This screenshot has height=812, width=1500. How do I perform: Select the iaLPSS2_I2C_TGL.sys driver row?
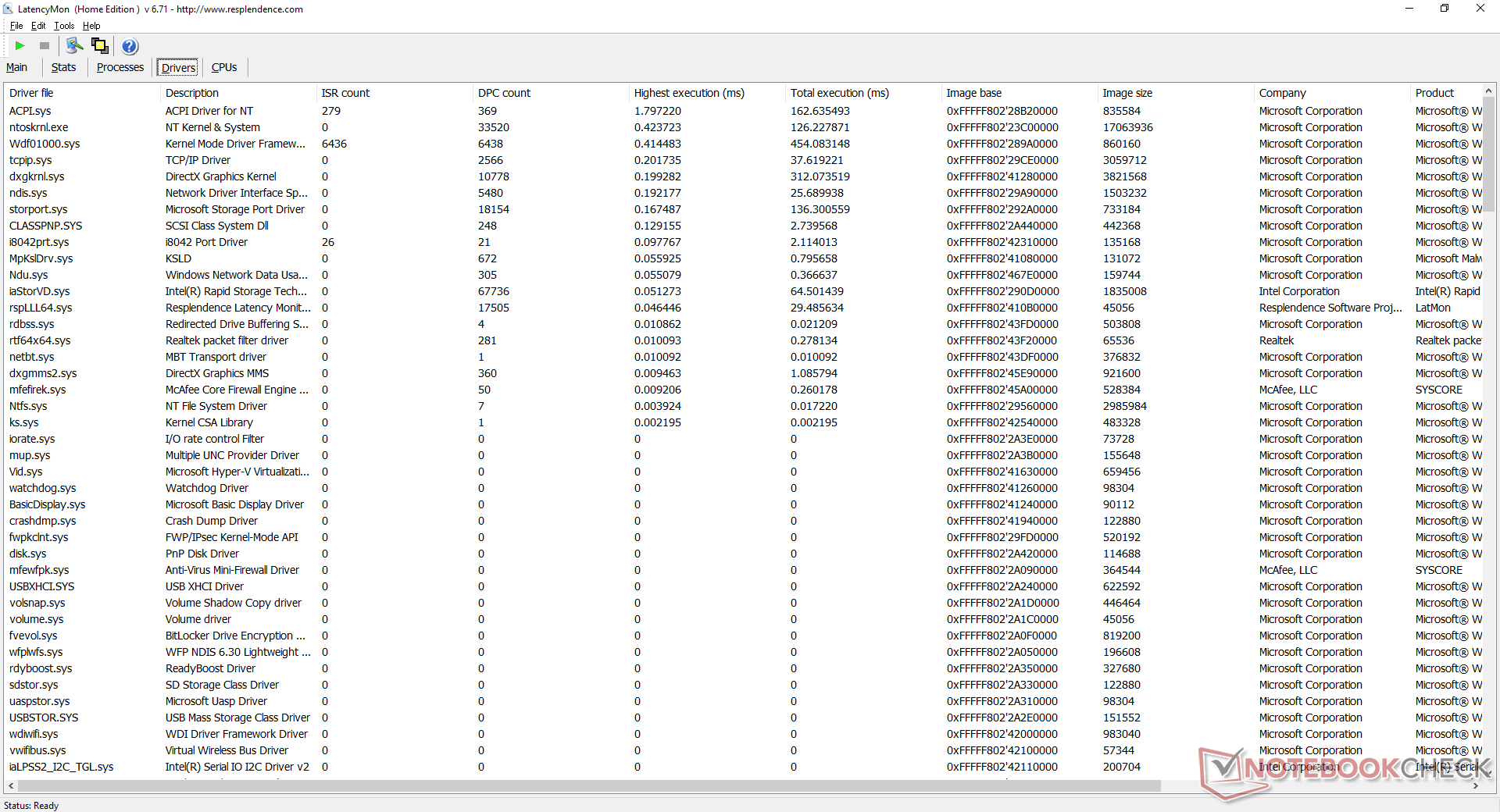743,767
